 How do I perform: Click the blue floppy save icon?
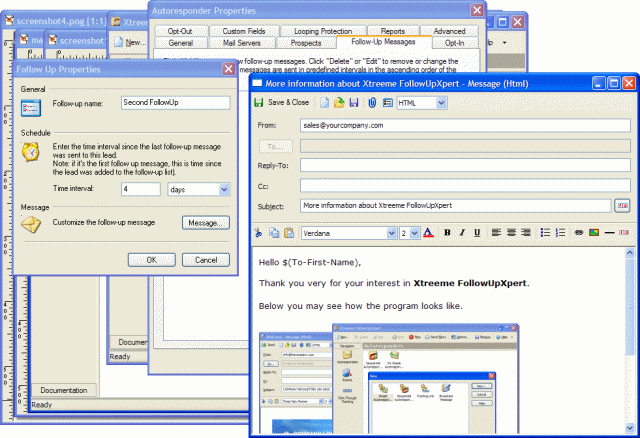pos(354,102)
